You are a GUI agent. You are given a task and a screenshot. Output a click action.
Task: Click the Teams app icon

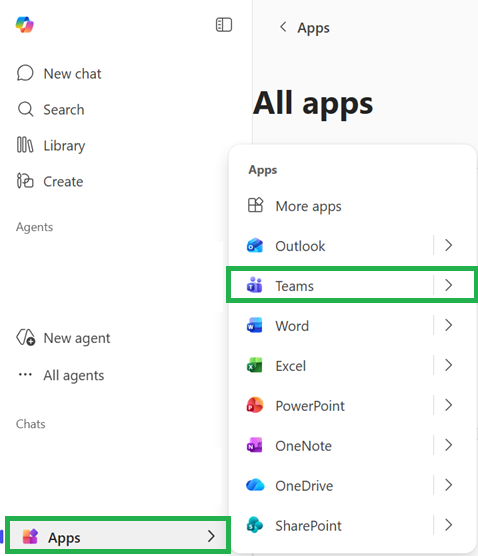tap(255, 285)
